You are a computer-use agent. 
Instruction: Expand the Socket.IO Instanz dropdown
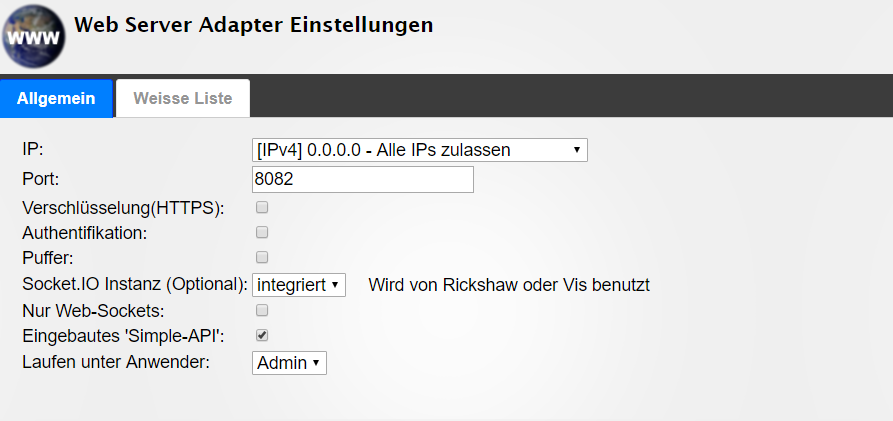299,285
